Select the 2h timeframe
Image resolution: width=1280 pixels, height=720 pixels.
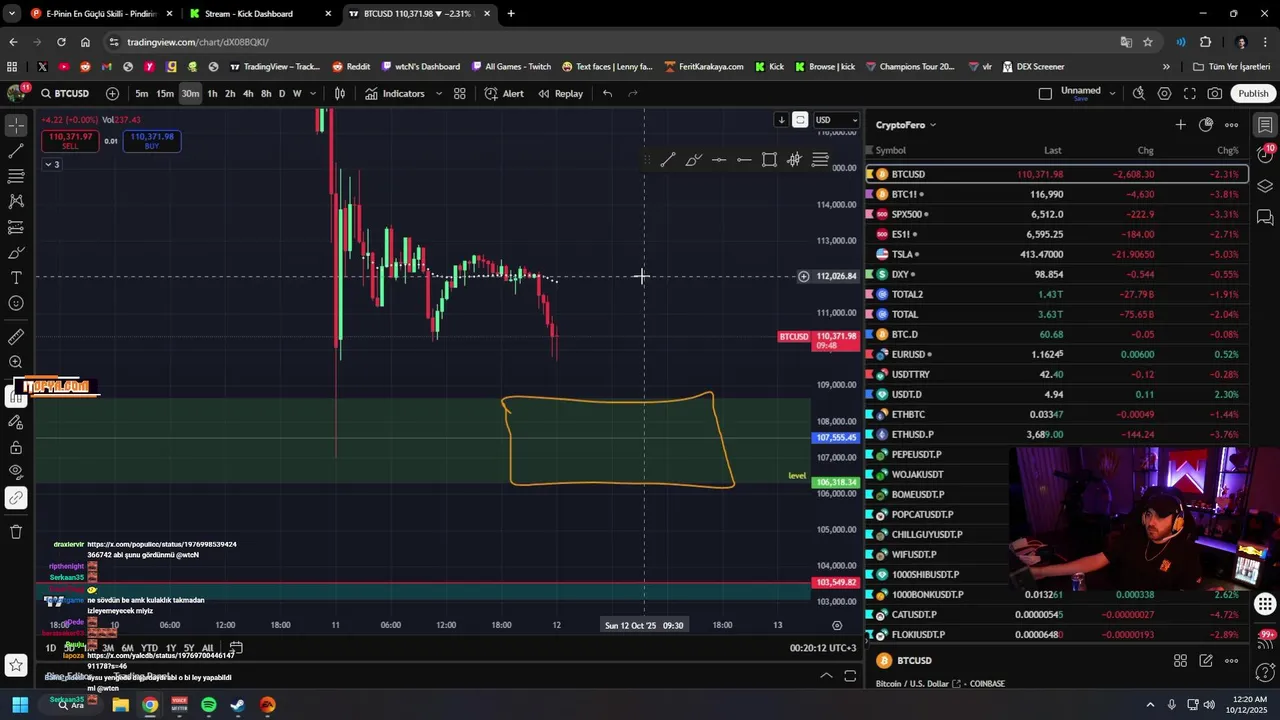tap(230, 93)
